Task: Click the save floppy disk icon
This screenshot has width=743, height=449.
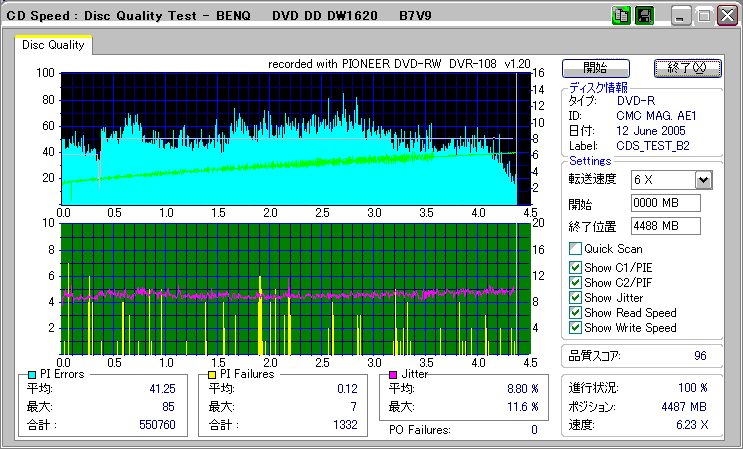Action: click(x=643, y=16)
